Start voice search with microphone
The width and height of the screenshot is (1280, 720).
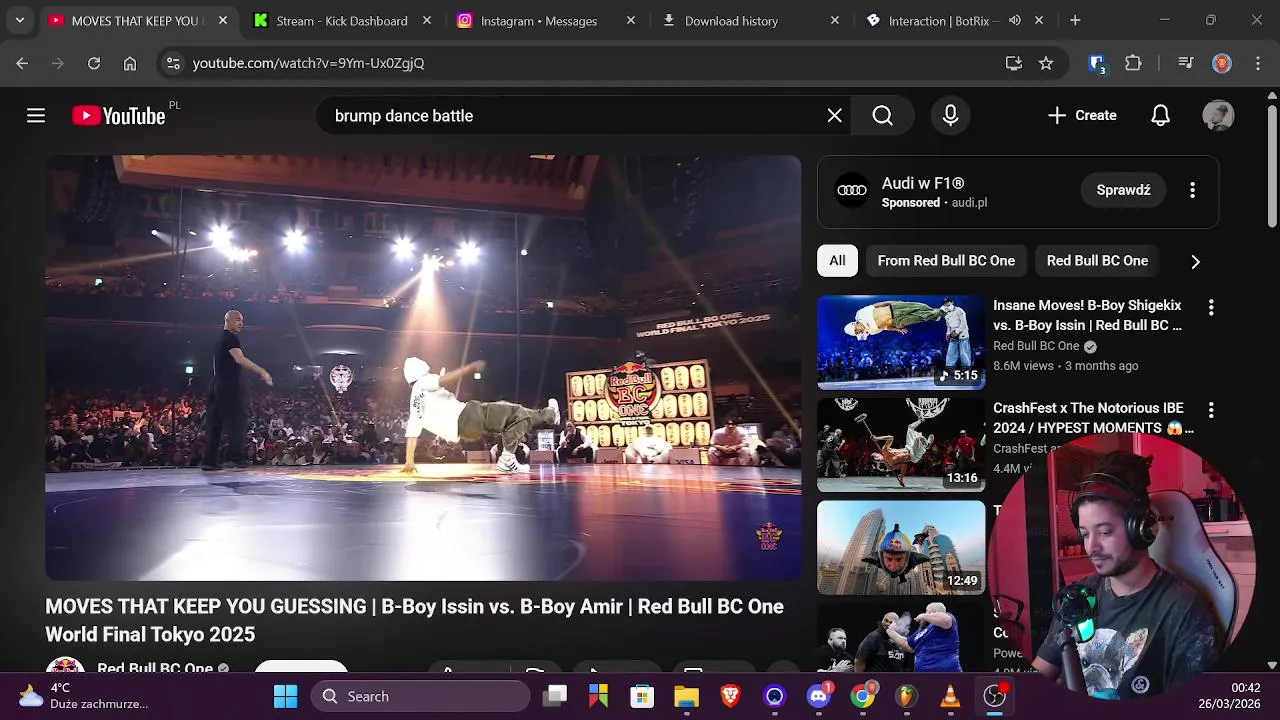[951, 116]
